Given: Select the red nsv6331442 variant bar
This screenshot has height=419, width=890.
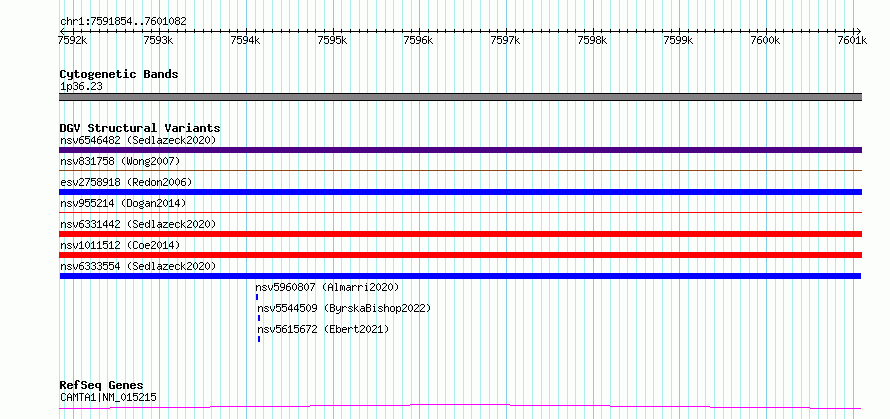Looking at the screenshot, I should point(460,234).
